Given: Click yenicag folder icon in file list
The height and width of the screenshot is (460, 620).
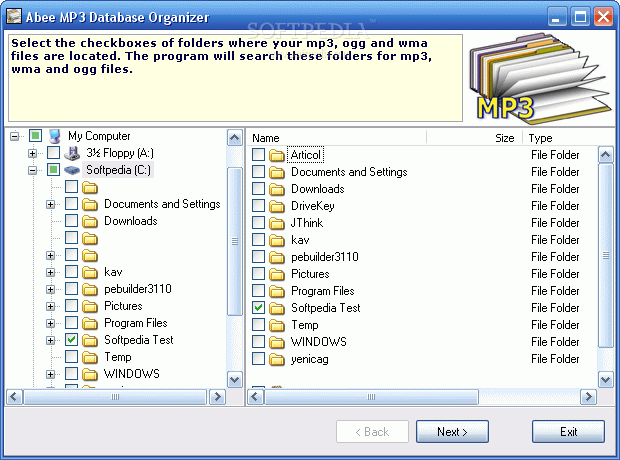Looking at the screenshot, I should pos(277,360).
